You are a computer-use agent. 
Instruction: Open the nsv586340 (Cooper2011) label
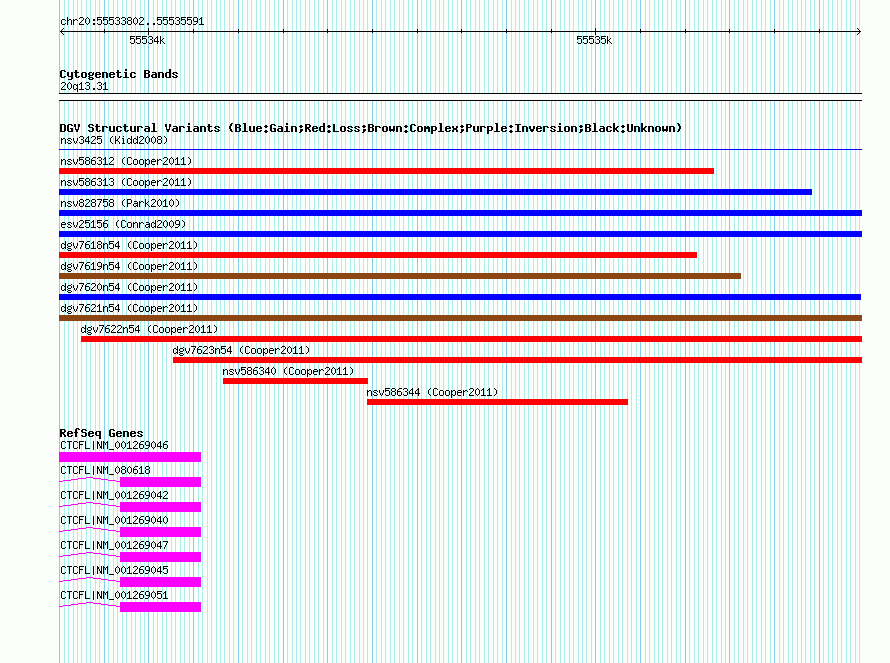288,371
